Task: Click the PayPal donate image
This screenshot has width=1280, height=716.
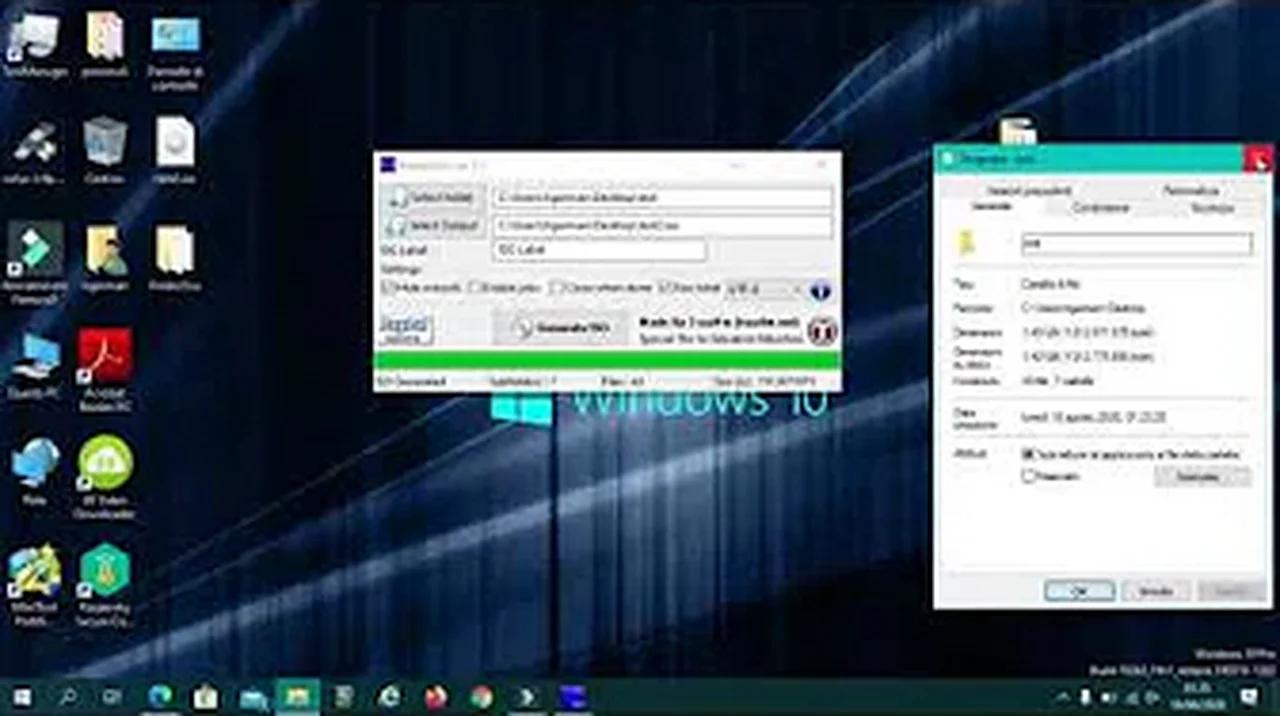Action: click(x=405, y=329)
